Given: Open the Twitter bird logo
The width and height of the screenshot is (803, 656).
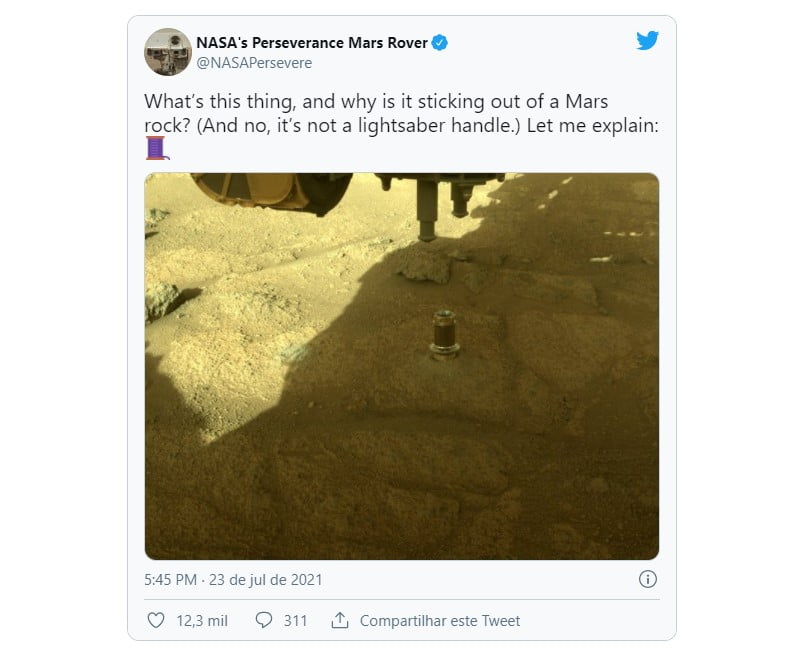Looking at the screenshot, I should click(x=647, y=40).
